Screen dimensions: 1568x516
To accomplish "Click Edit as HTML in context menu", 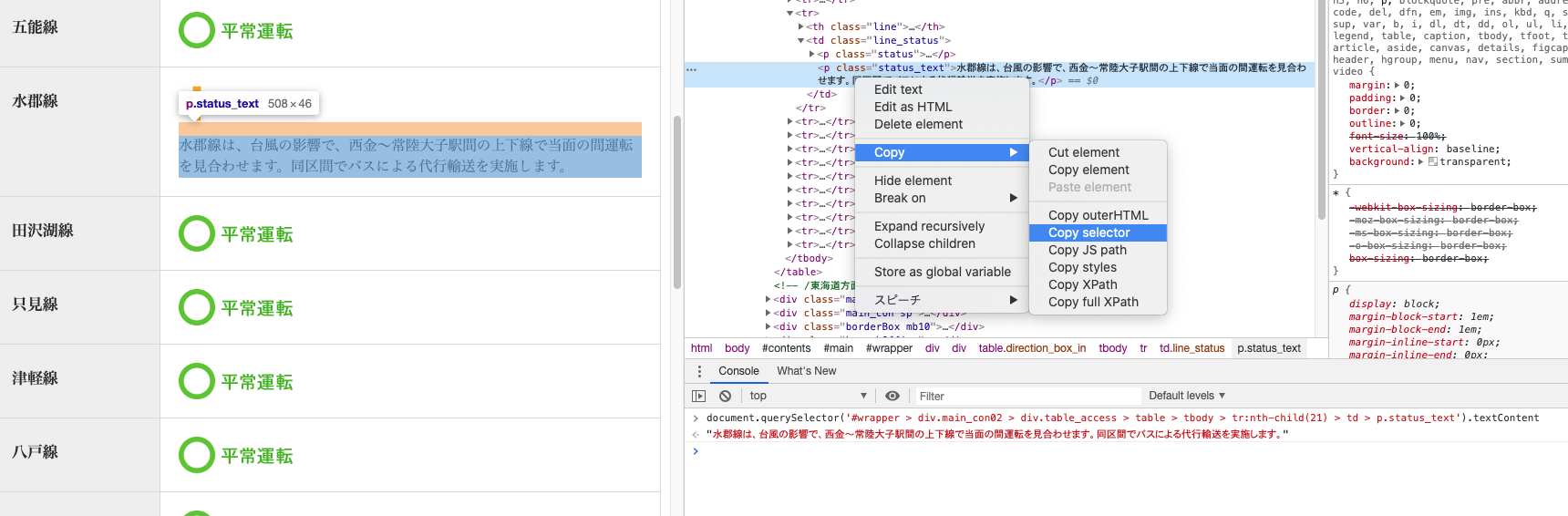I will click(913, 107).
